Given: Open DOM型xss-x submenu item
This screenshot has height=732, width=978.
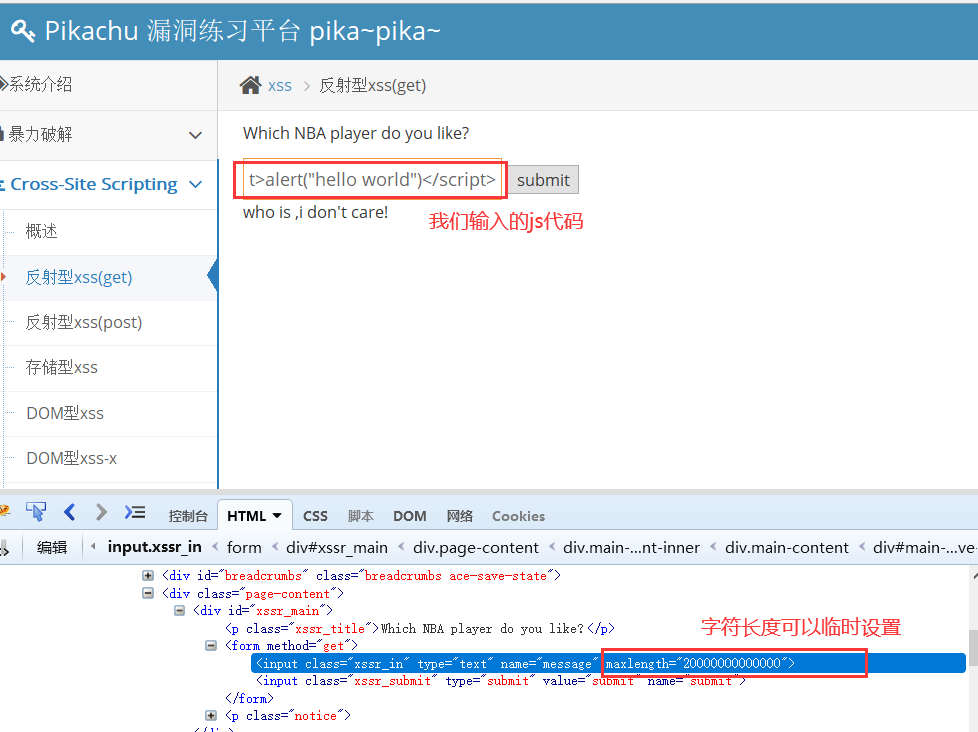Looking at the screenshot, I should pyautogui.click(x=71, y=458).
